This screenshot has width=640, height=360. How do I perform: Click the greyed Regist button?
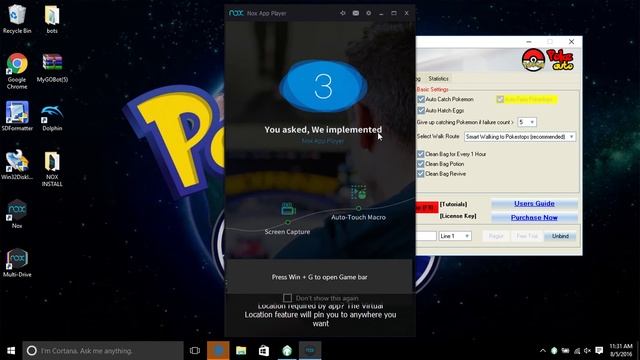496,236
